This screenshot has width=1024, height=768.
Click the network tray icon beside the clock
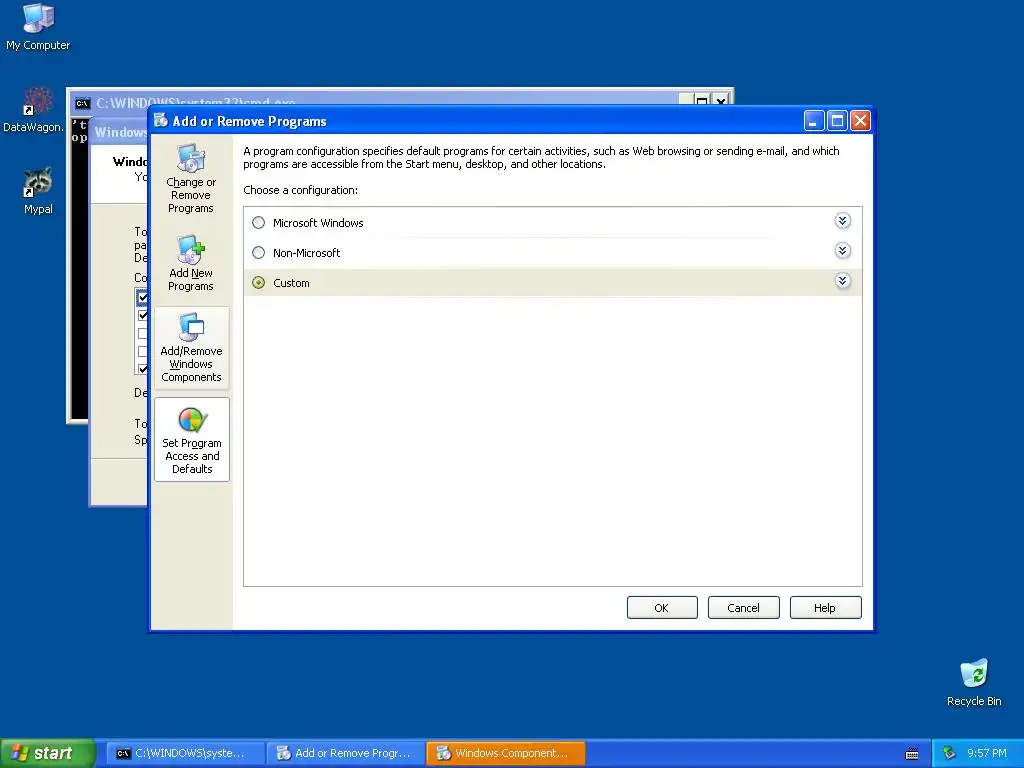950,753
